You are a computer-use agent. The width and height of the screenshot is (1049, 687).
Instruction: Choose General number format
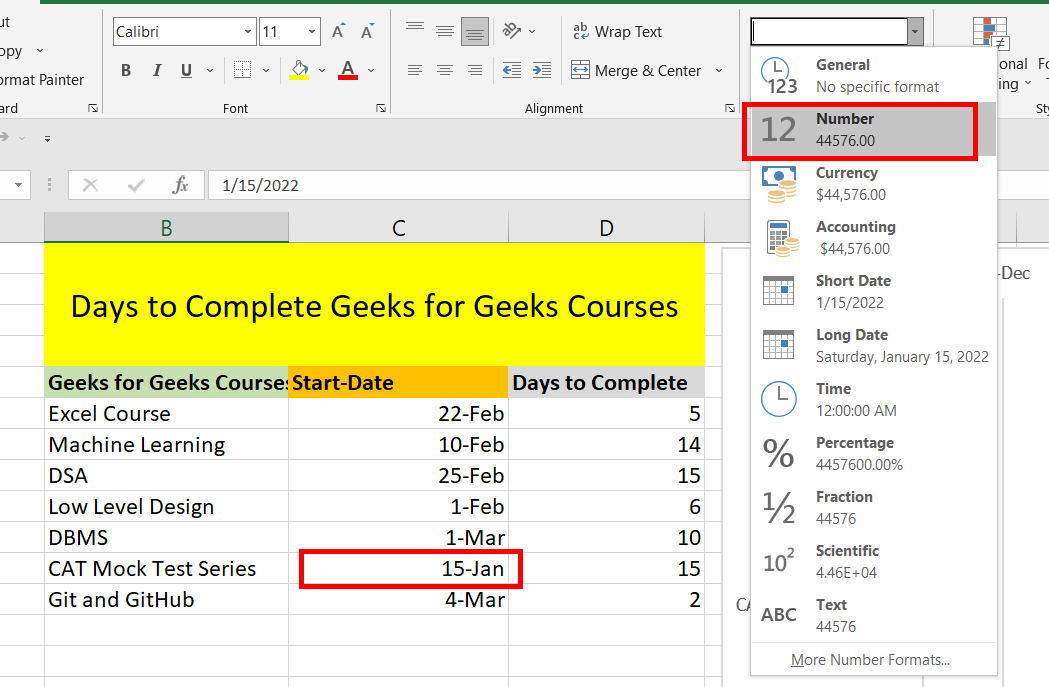tap(874, 76)
